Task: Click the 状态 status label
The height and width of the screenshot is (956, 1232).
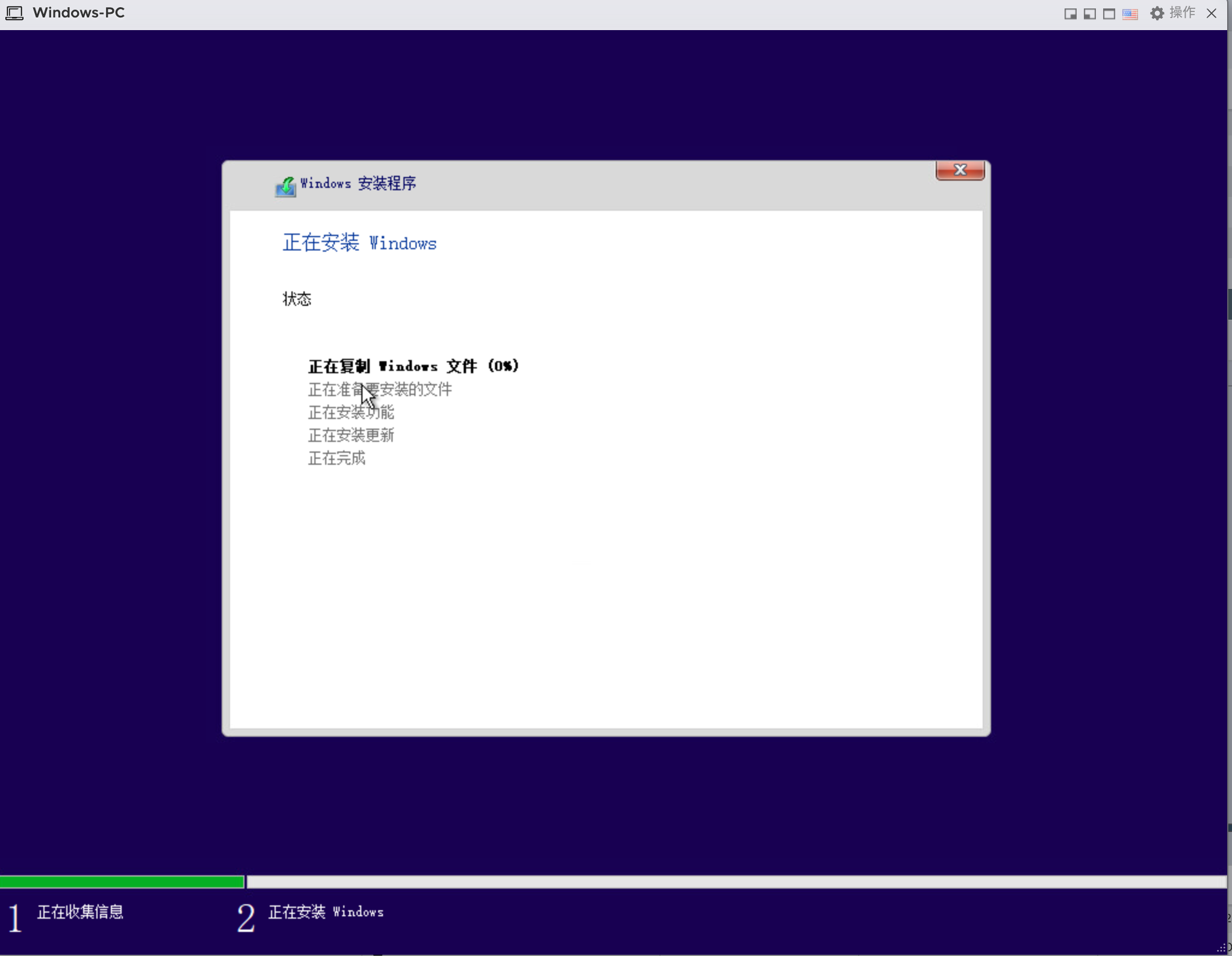Action: pos(297,299)
